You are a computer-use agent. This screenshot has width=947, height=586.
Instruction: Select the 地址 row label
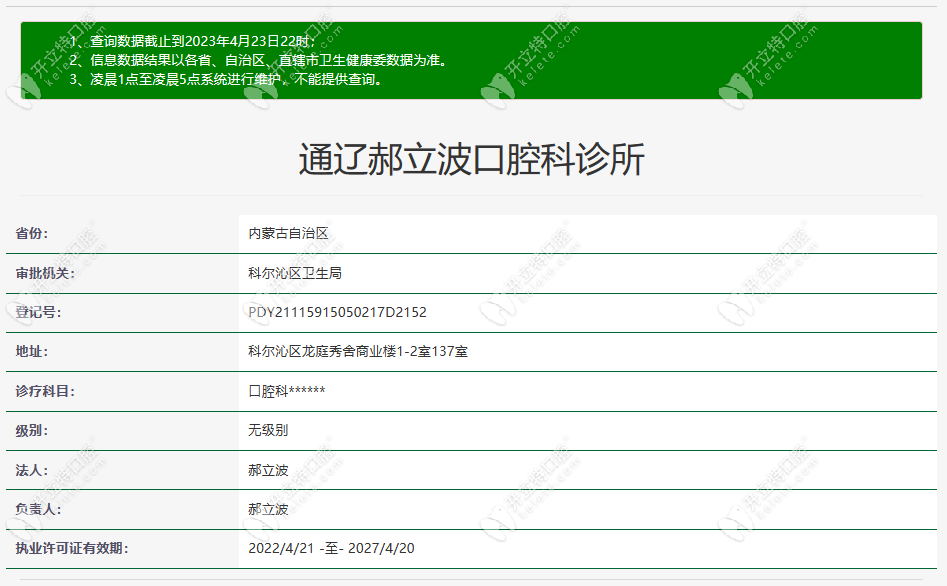tap(31, 351)
